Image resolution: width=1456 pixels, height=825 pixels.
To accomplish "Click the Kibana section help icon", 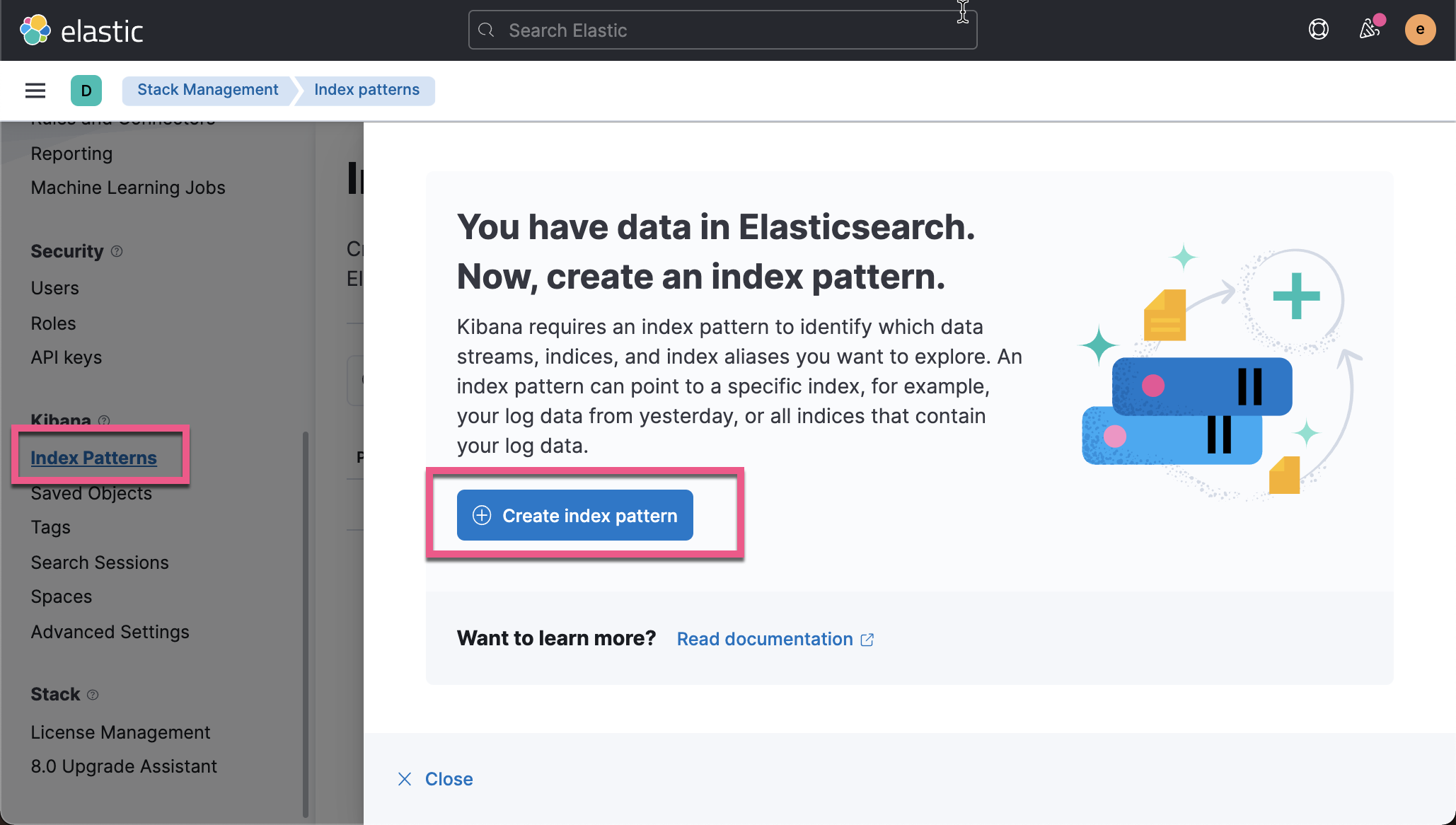I will point(104,420).
